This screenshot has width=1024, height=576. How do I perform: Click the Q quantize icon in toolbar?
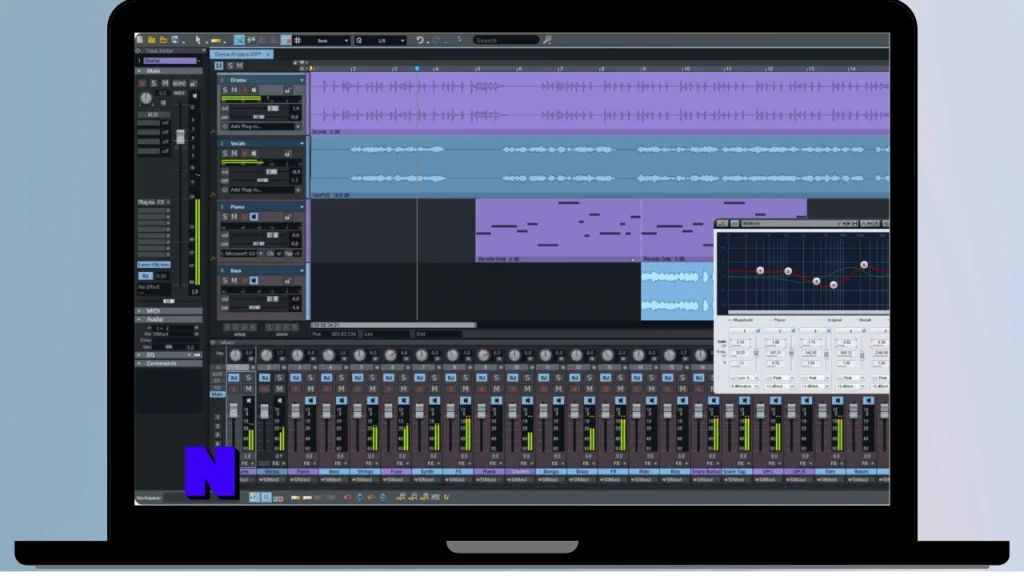coord(359,40)
